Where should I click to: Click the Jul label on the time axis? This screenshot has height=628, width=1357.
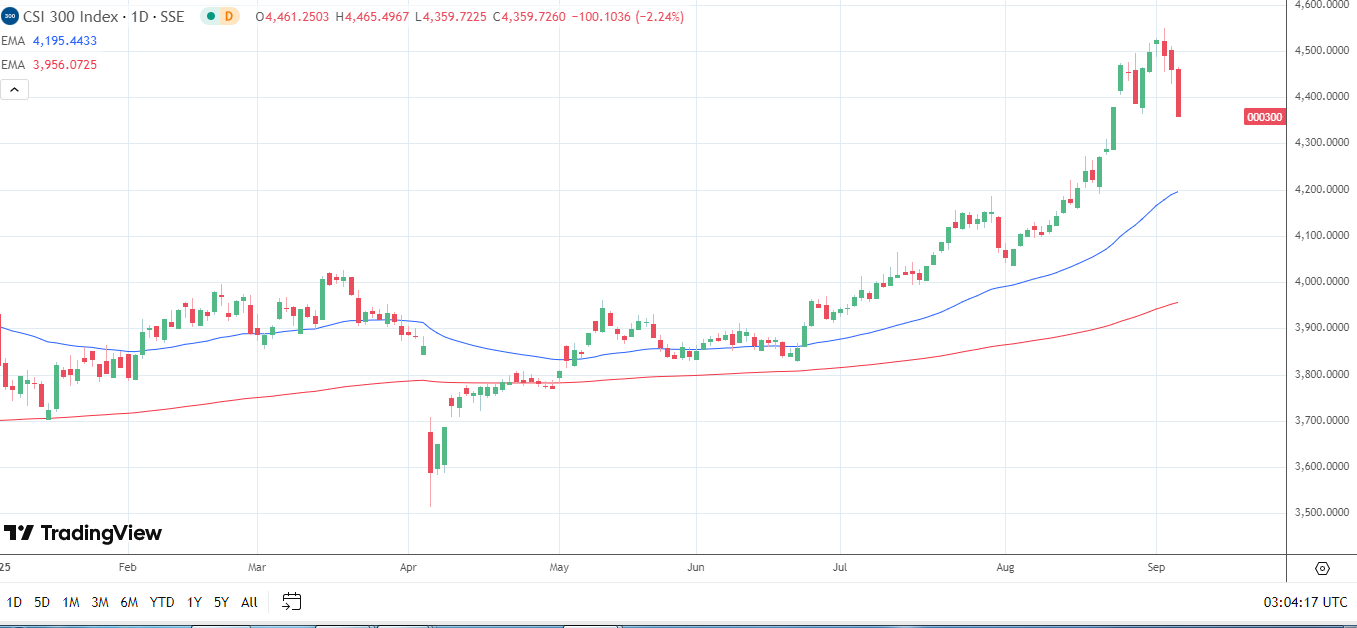pos(839,568)
